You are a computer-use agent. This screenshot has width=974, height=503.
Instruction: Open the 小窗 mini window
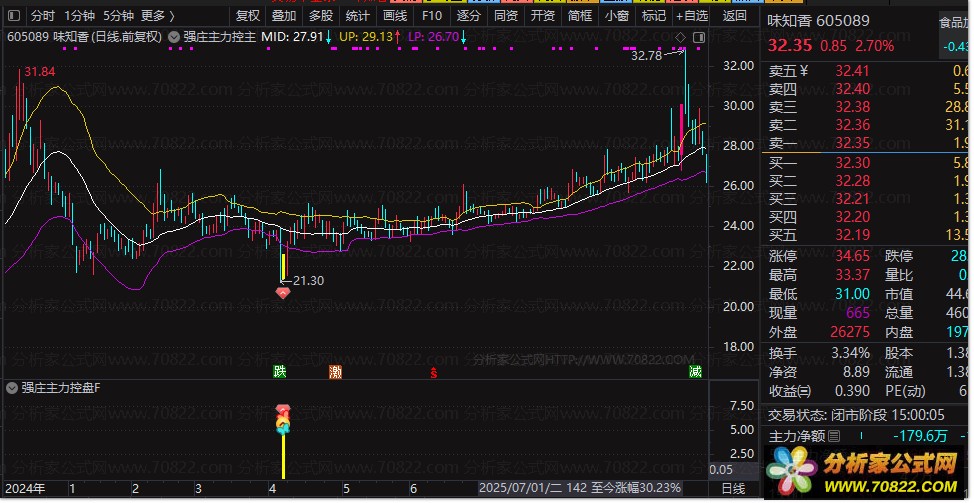tap(617, 16)
